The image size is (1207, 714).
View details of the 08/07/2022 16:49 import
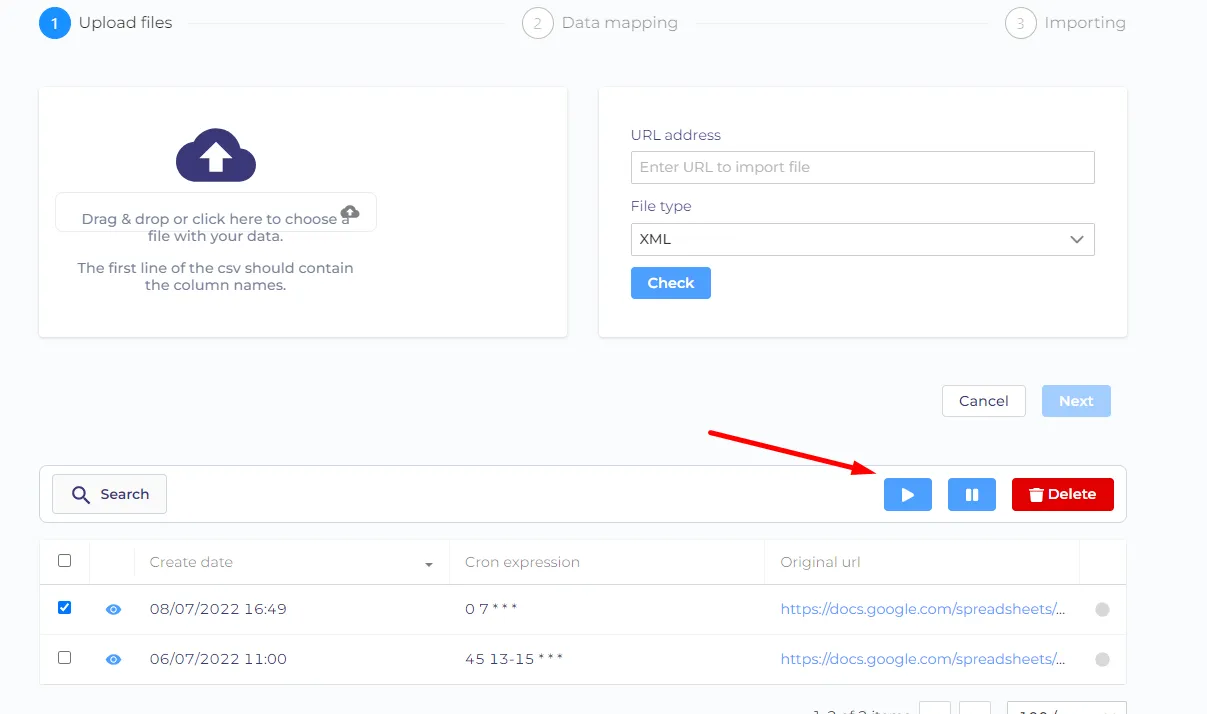click(x=114, y=609)
